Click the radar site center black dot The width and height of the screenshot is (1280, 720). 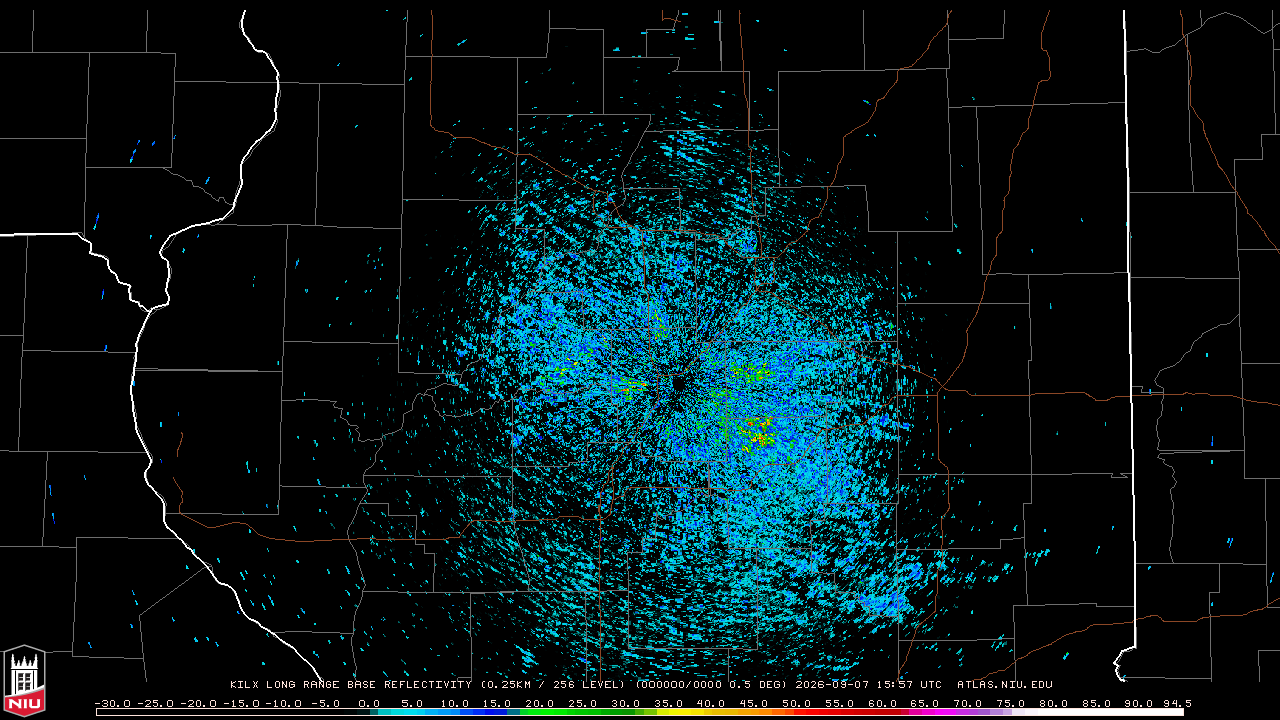[679, 383]
